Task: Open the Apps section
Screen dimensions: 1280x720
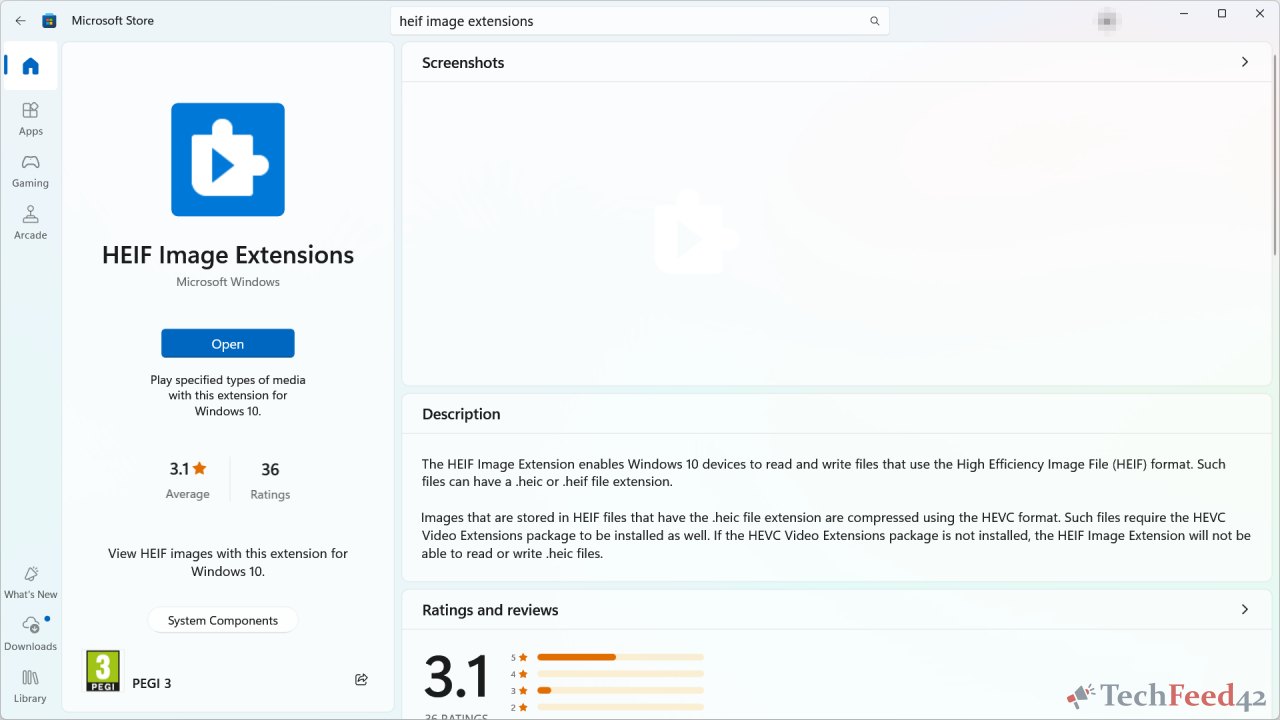Action: pyautogui.click(x=30, y=118)
